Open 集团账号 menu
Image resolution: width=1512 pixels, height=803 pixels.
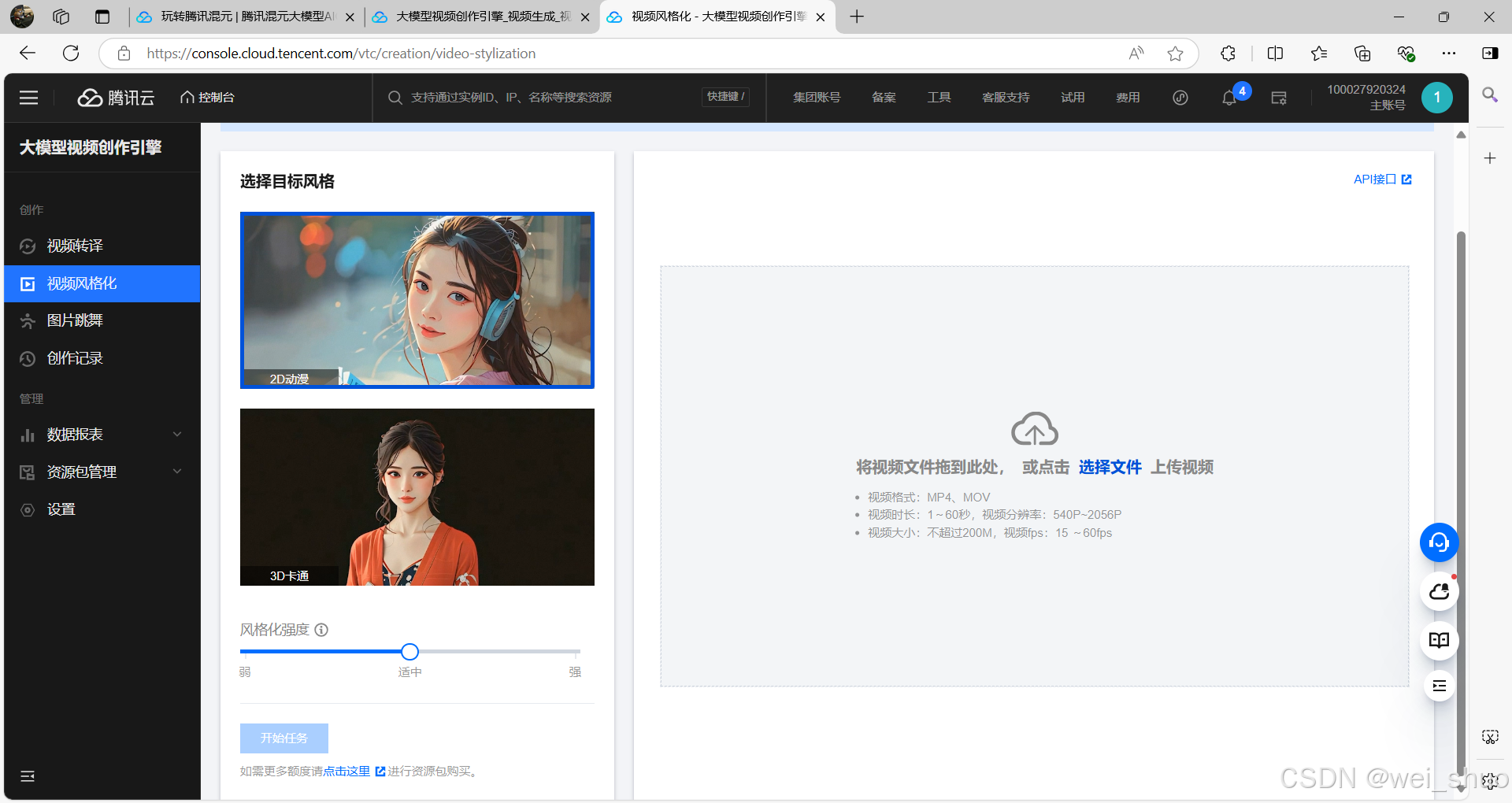pos(817,98)
